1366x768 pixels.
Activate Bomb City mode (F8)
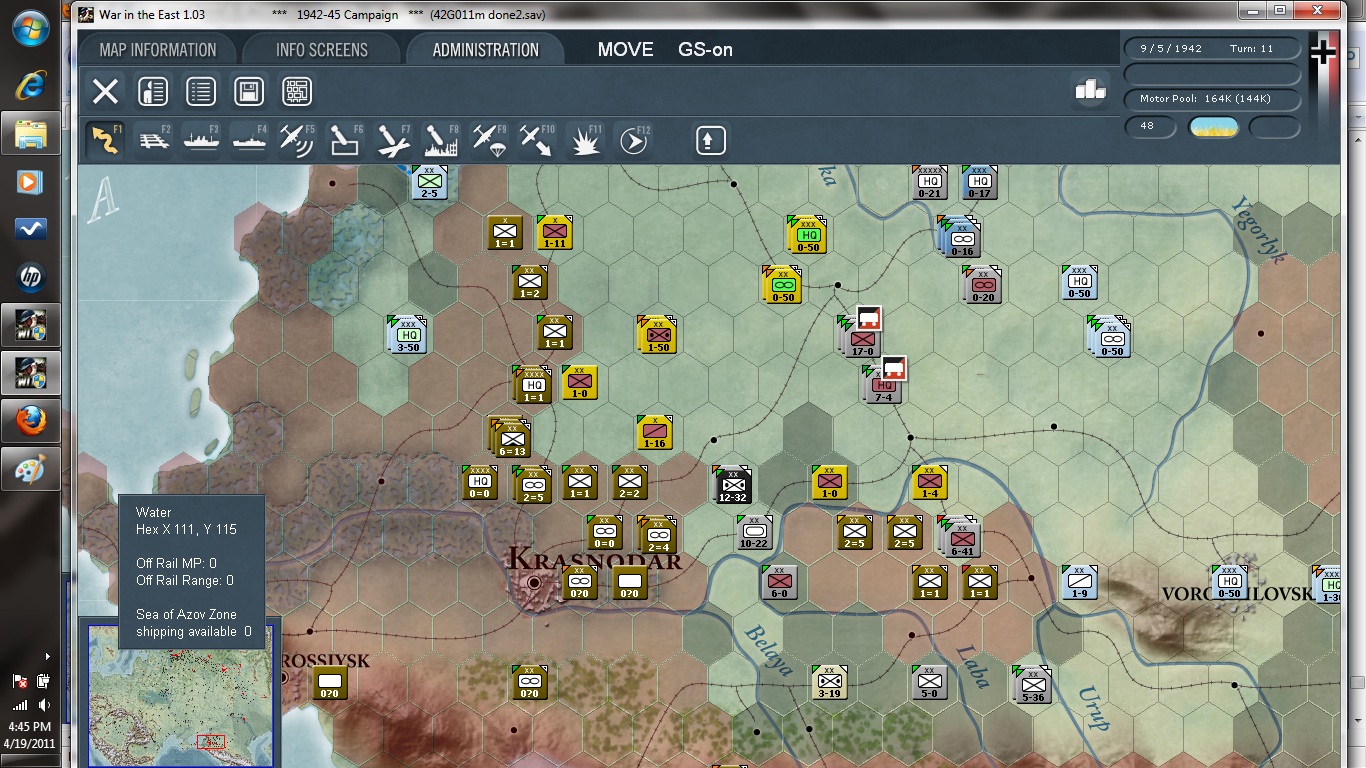[x=441, y=140]
